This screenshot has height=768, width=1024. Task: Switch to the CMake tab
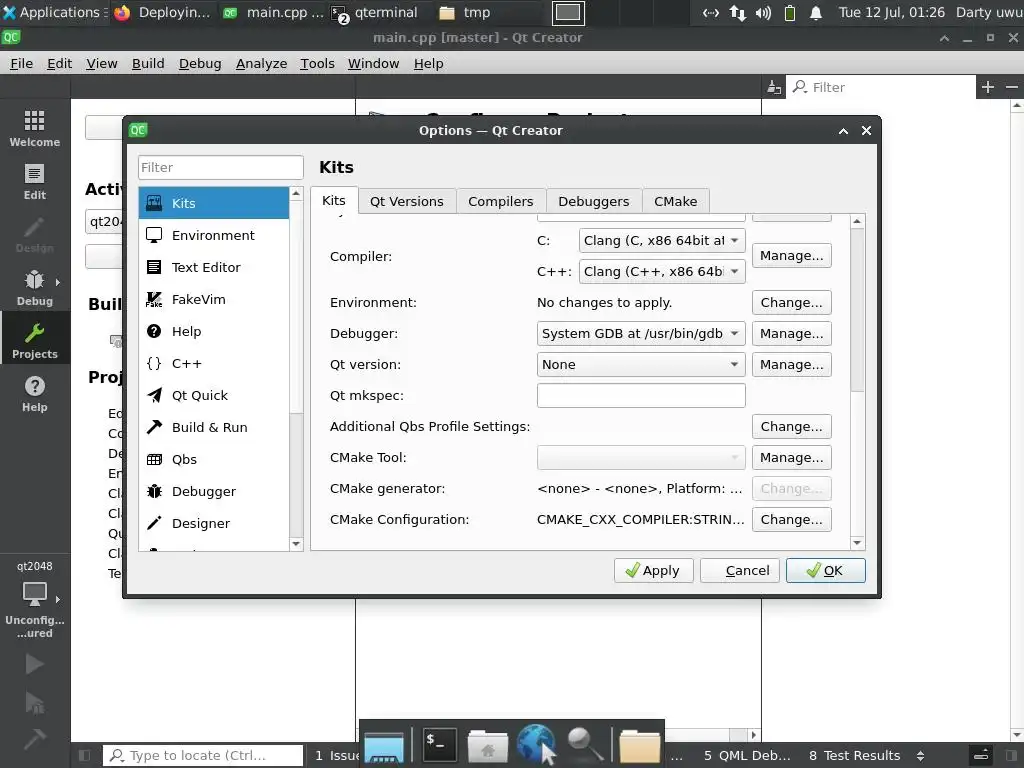coord(676,201)
